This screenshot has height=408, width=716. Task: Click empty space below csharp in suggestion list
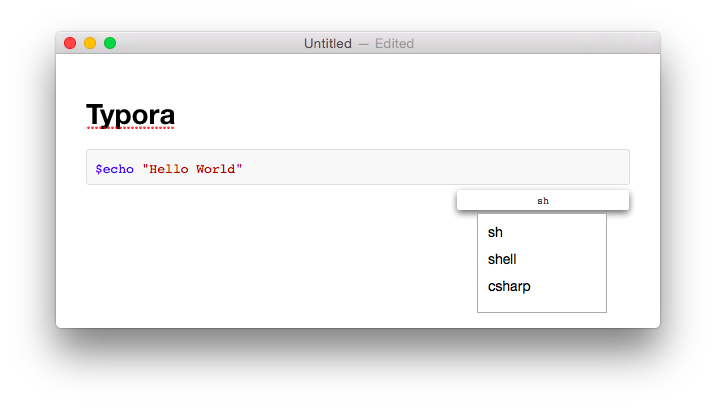pyautogui.click(x=541, y=303)
